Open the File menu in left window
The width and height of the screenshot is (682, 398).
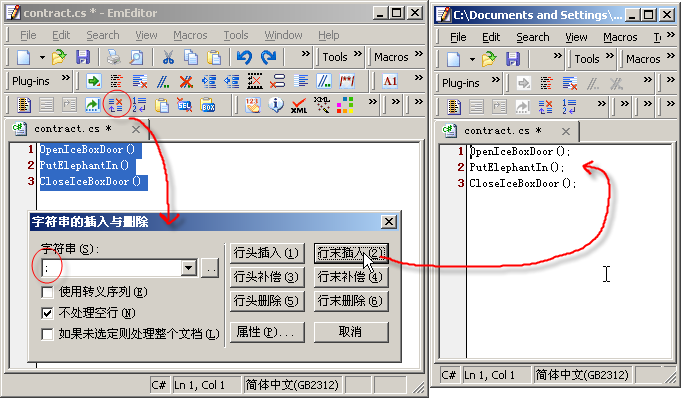pos(28,35)
